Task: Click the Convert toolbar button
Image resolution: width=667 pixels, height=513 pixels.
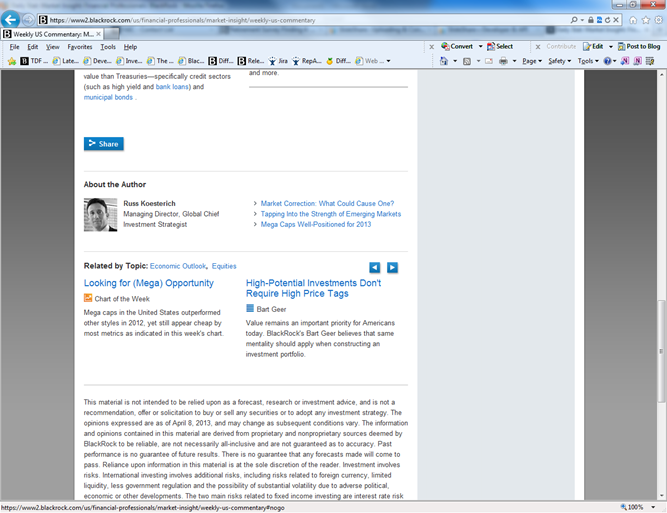Action: click(x=457, y=46)
